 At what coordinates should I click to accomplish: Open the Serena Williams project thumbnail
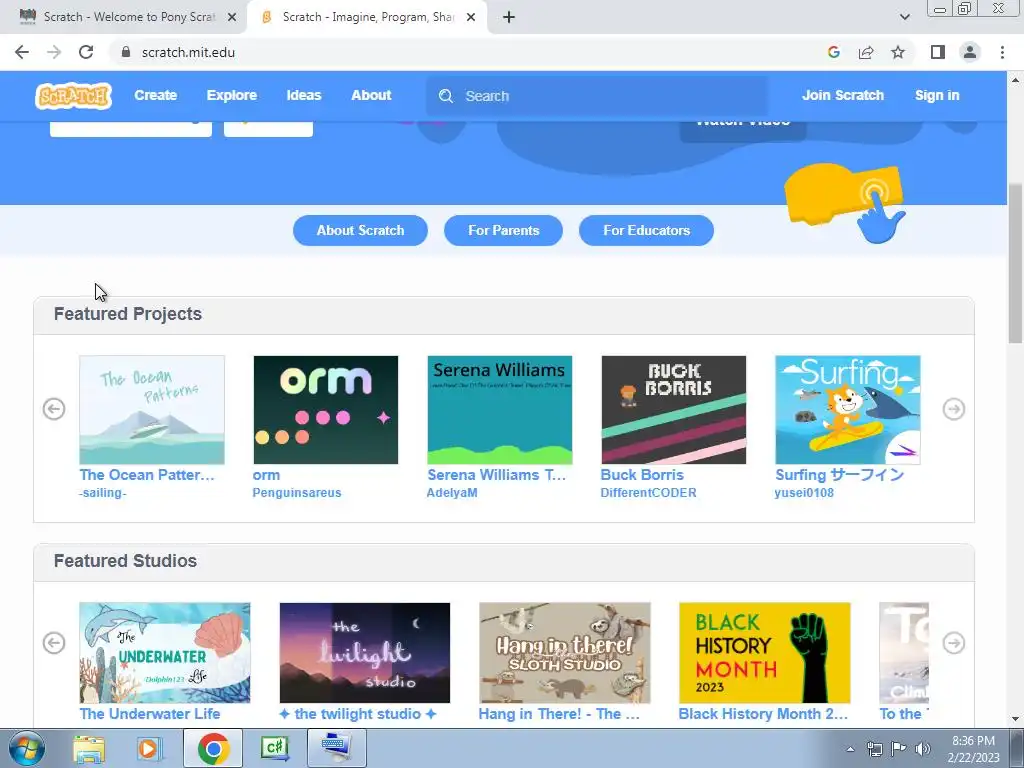tap(500, 409)
